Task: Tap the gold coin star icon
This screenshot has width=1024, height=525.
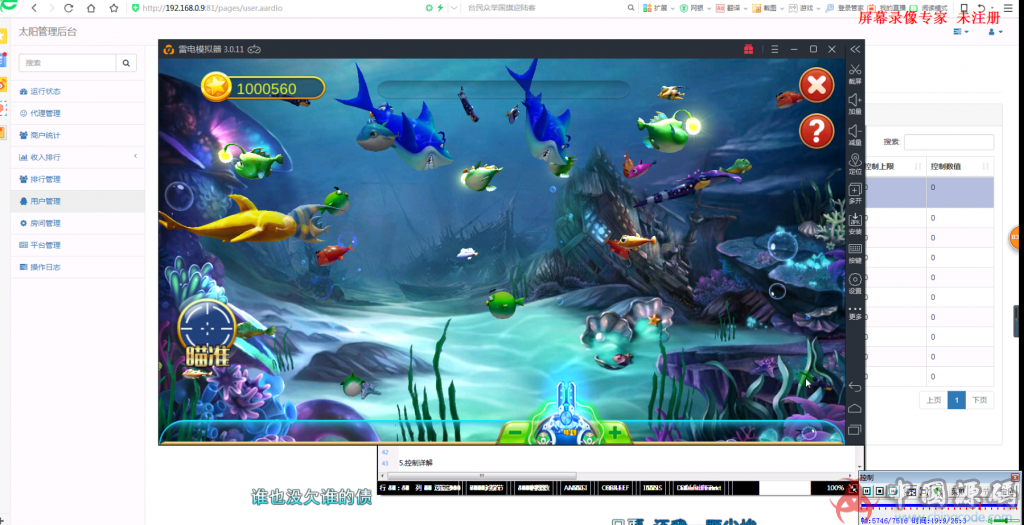Action: coord(216,88)
